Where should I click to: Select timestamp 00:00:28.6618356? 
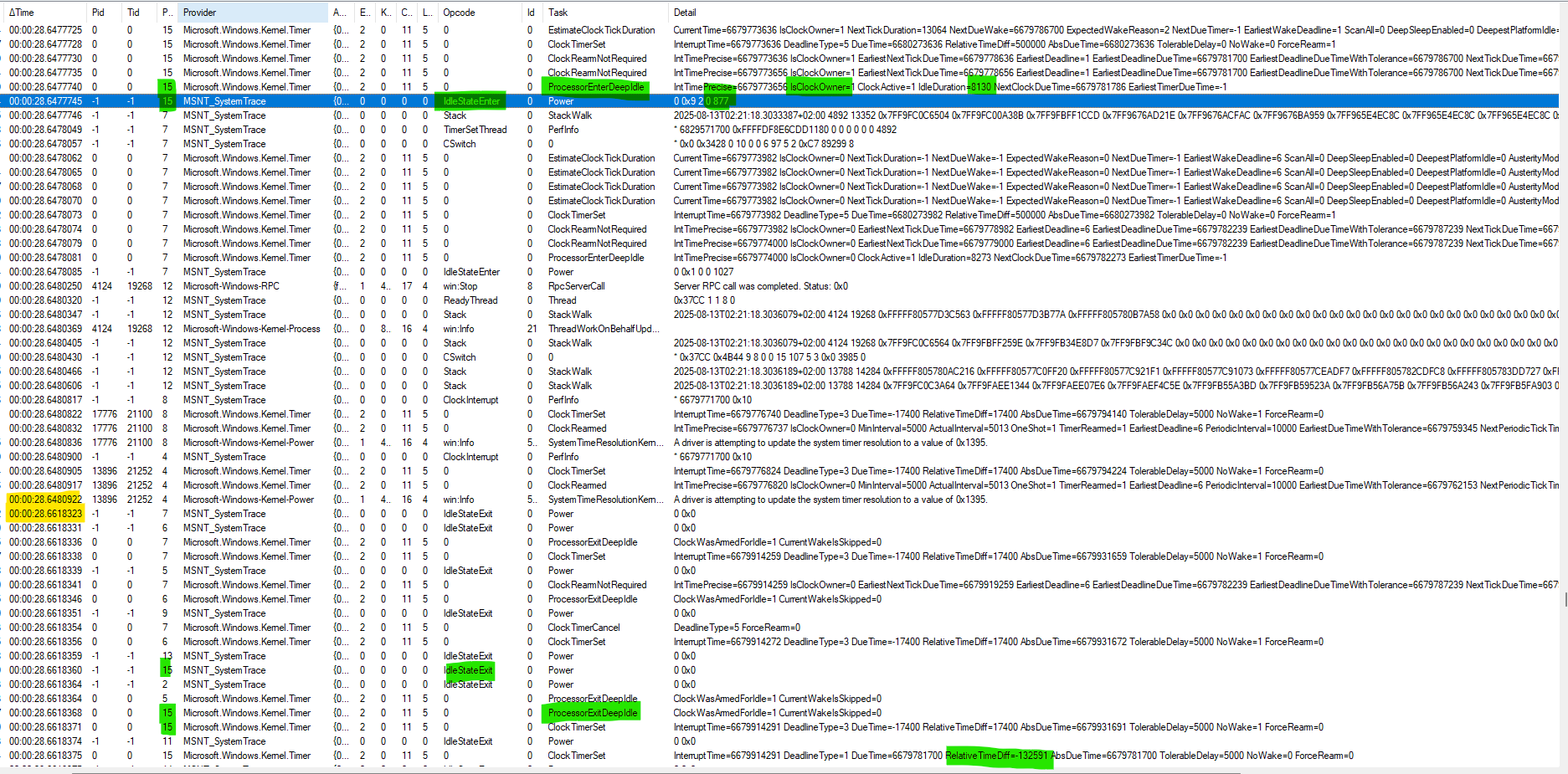point(46,642)
